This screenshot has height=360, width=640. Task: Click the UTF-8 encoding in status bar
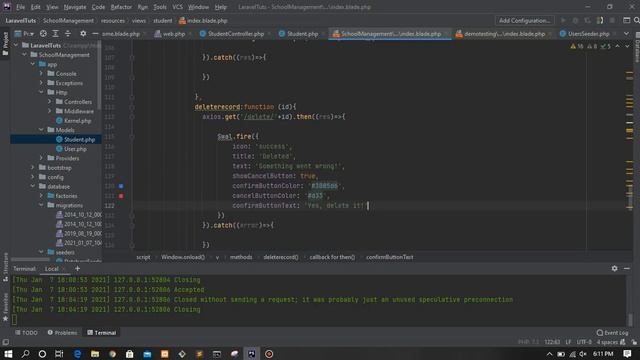point(584,342)
